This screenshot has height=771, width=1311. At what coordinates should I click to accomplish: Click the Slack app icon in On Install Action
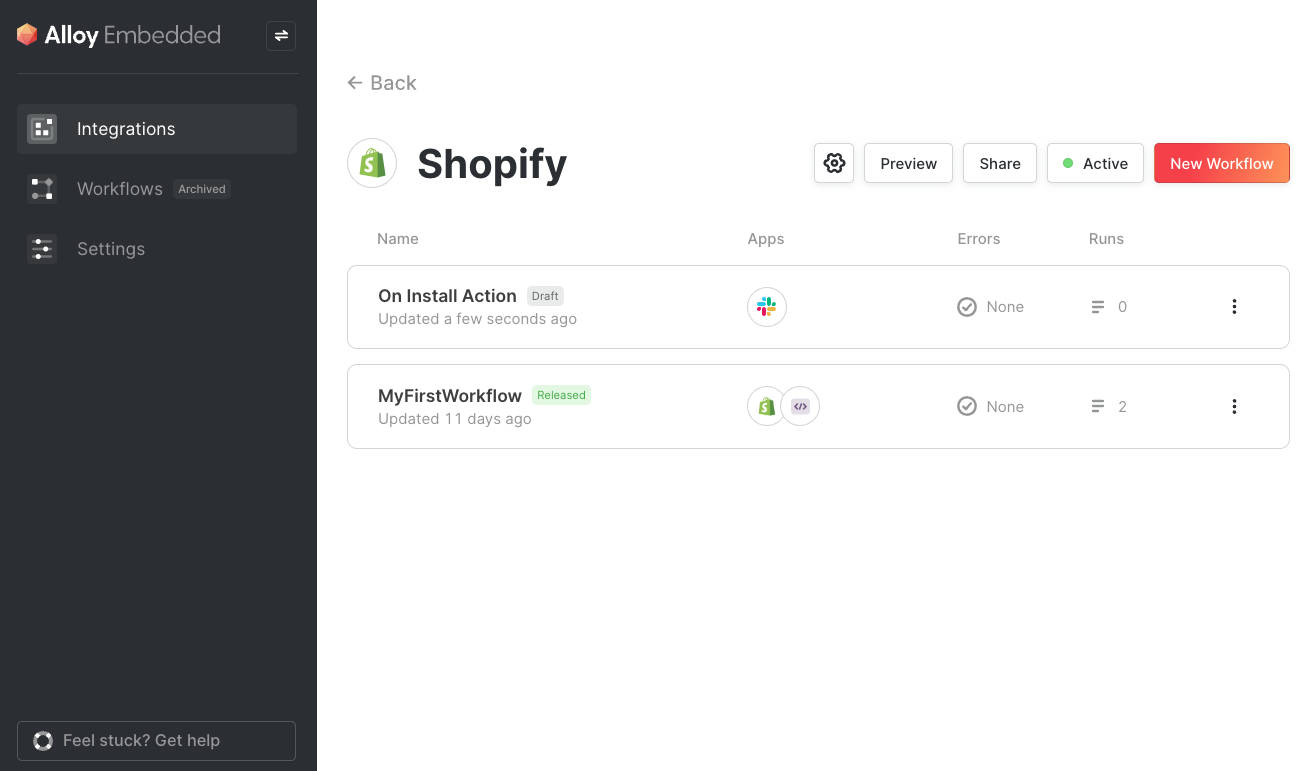(x=767, y=307)
